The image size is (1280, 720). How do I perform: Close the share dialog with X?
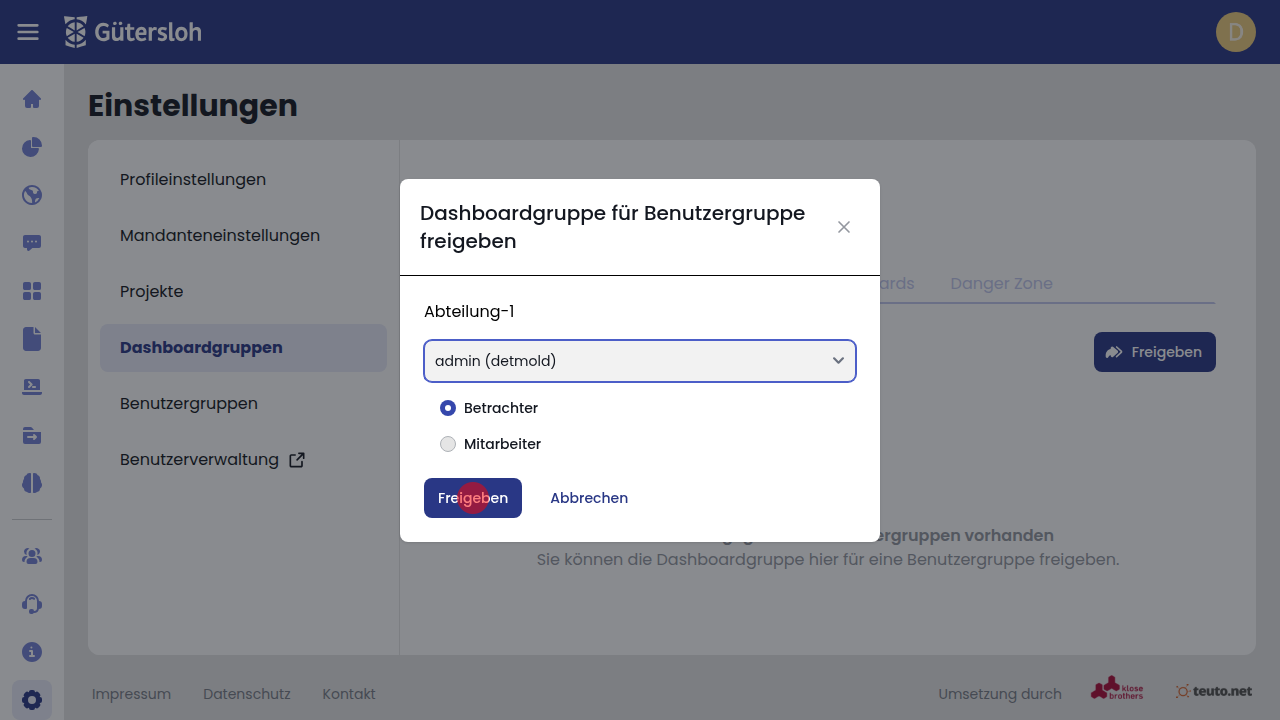pos(844,227)
